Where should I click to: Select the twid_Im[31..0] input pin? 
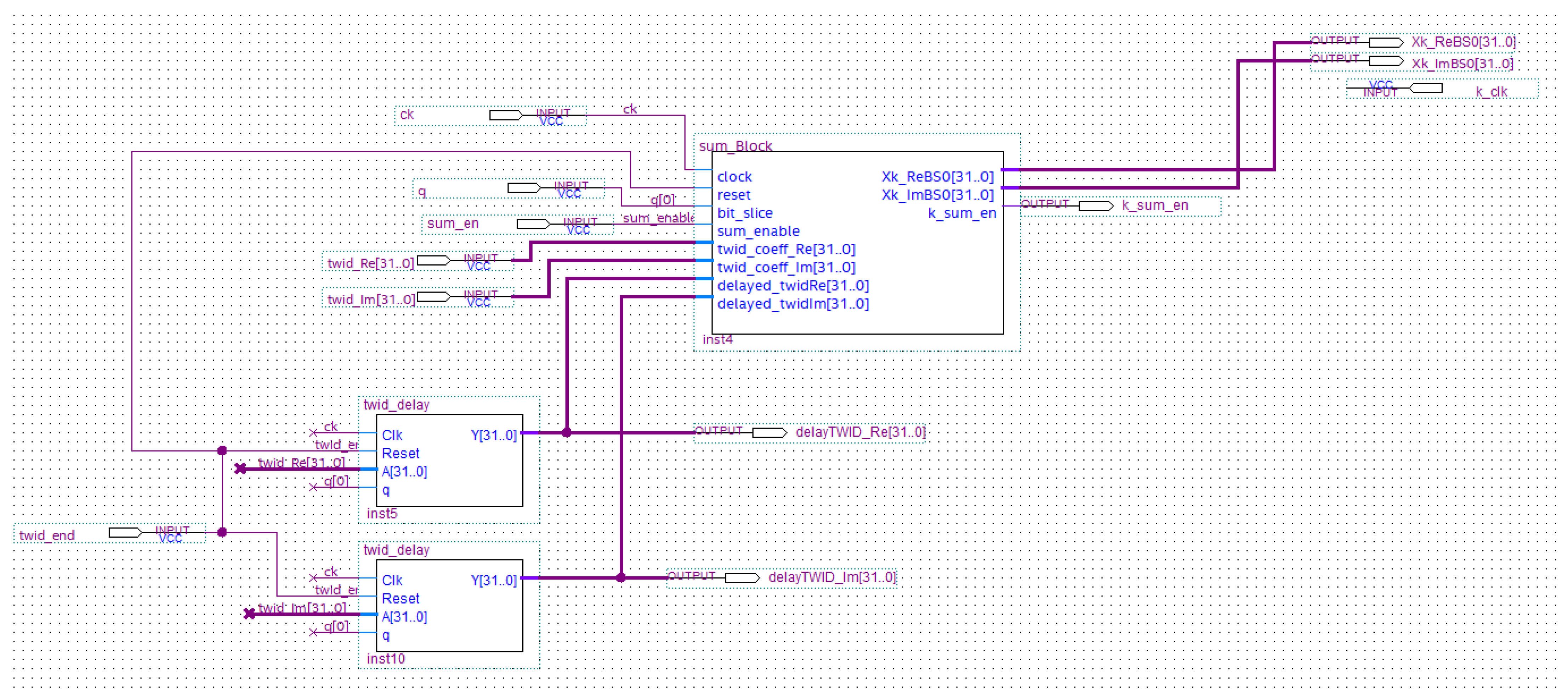tap(433, 297)
